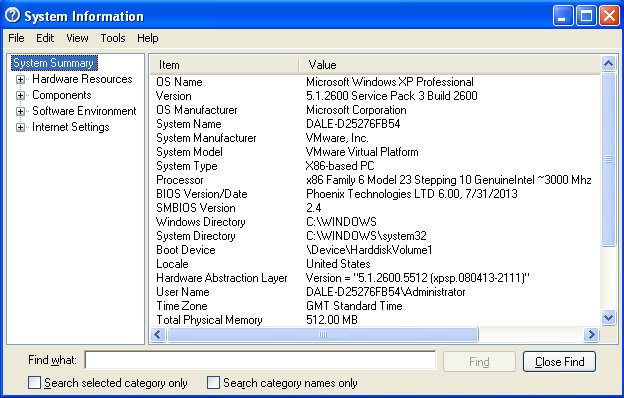Click the Find what input field
This screenshot has width=624, height=398.
click(261, 361)
